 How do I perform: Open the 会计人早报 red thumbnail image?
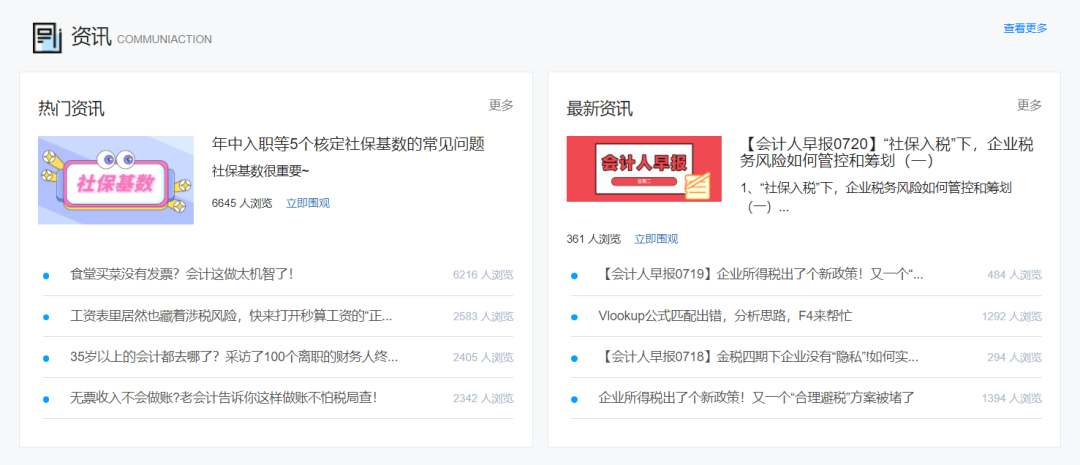pyautogui.click(x=643, y=168)
